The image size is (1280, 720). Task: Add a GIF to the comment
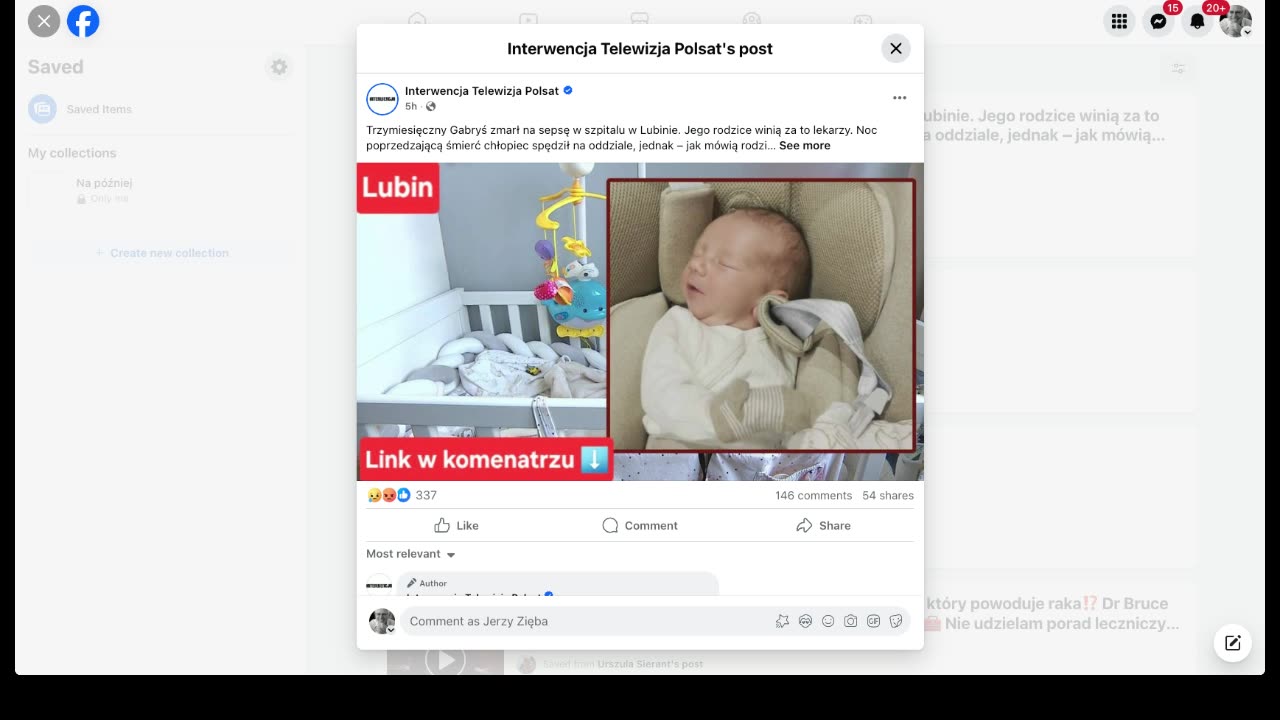click(x=873, y=621)
